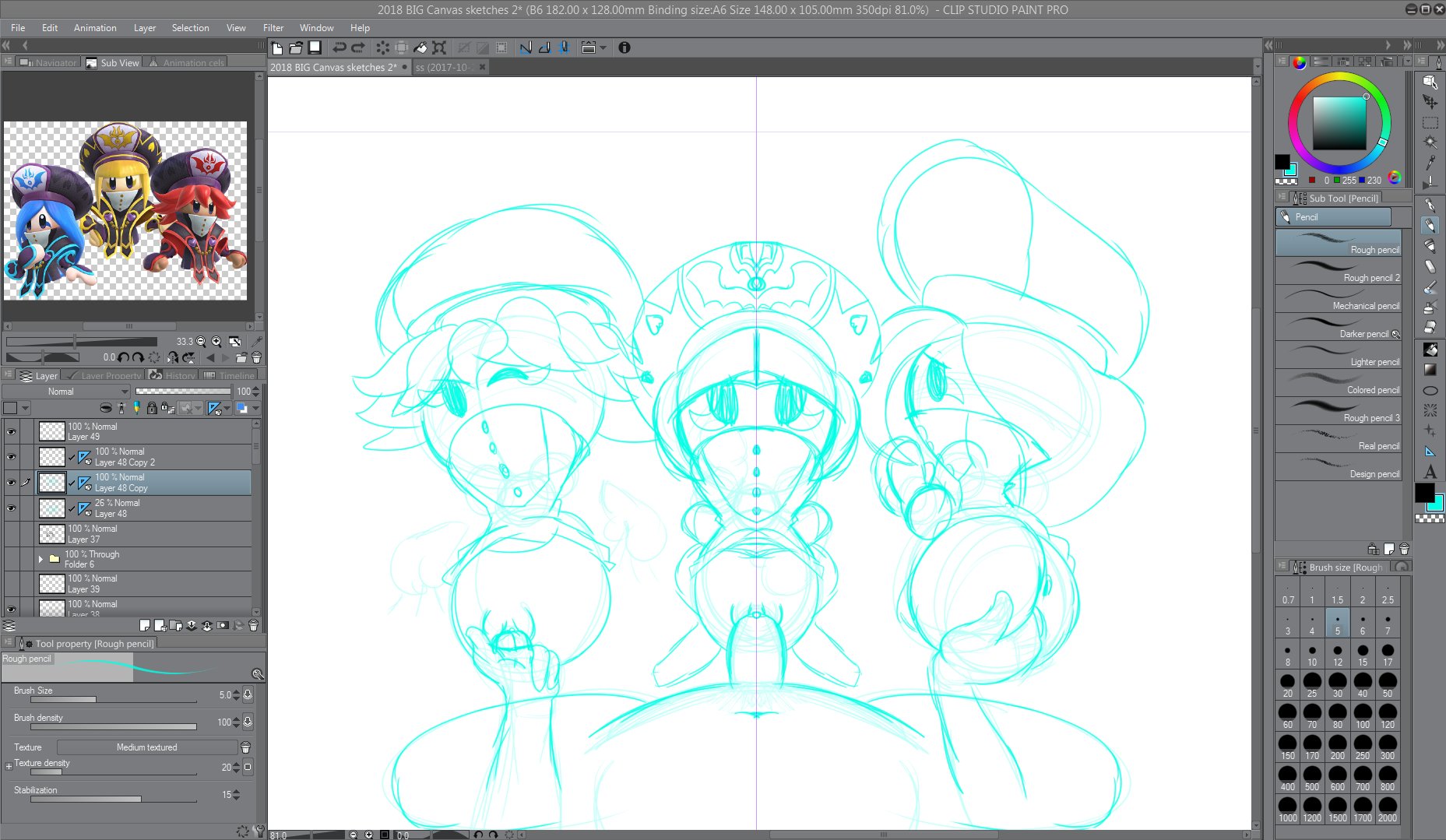
Task: Click the Save icon in the command bar
Action: click(x=315, y=47)
